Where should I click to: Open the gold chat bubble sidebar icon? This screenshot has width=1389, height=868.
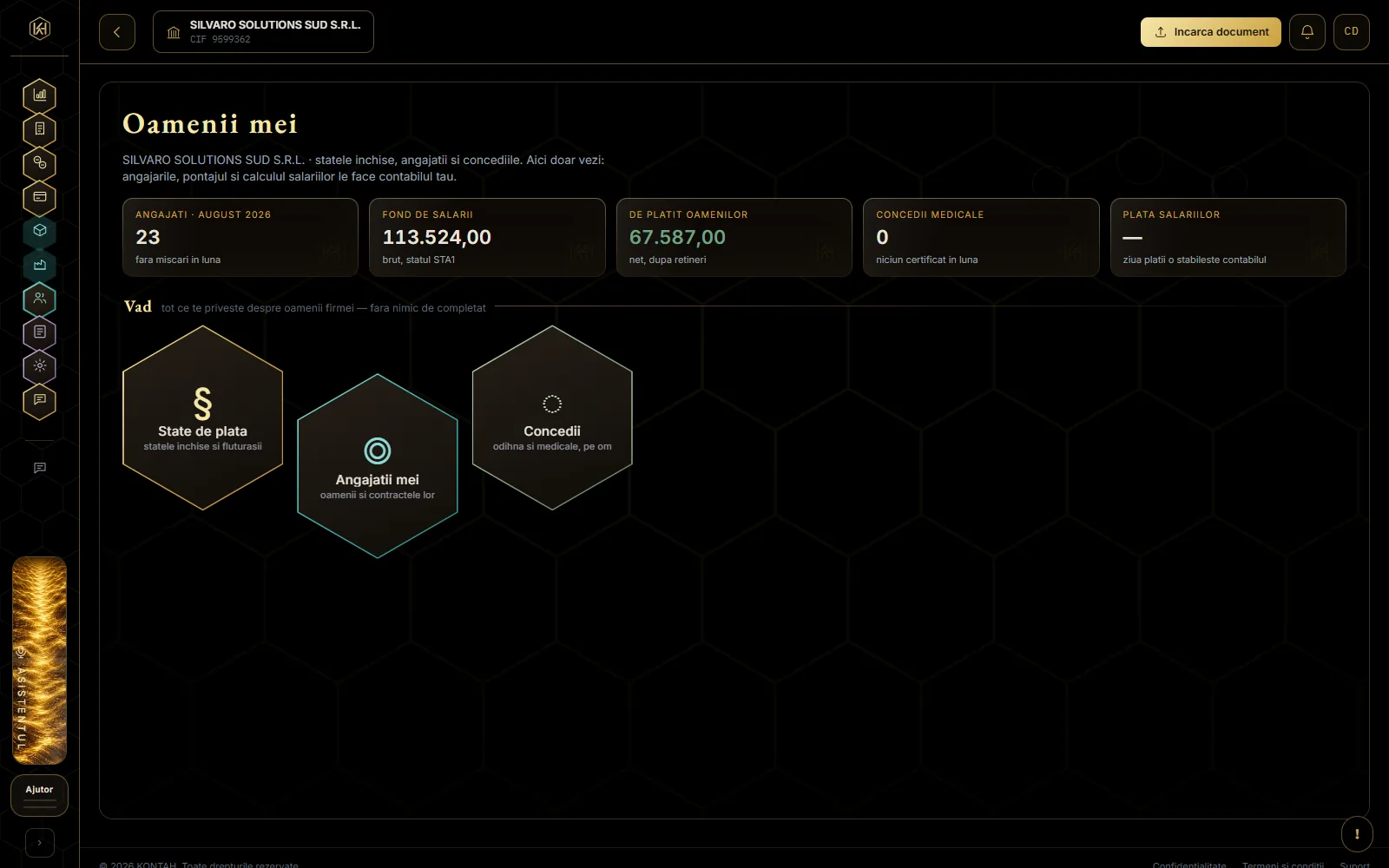(39, 400)
